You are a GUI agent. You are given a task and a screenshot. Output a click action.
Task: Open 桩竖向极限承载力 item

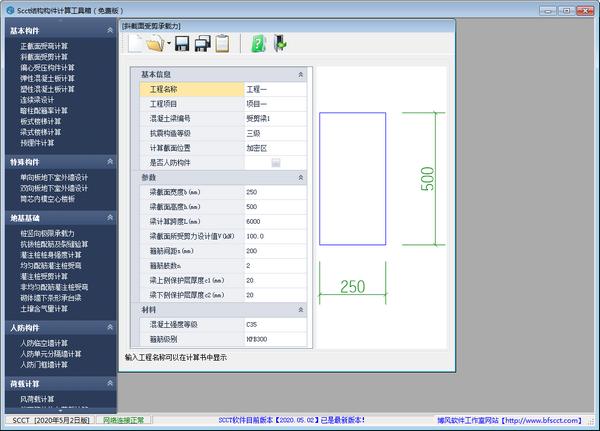pos(47,233)
